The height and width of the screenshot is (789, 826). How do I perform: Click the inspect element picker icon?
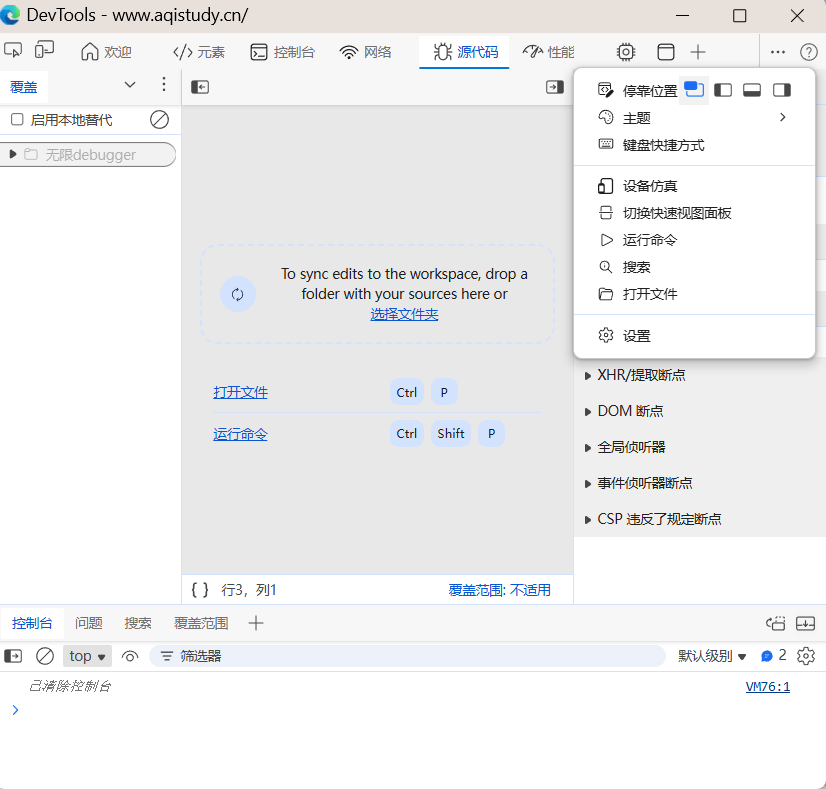pyautogui.click(x=13, y=51)
